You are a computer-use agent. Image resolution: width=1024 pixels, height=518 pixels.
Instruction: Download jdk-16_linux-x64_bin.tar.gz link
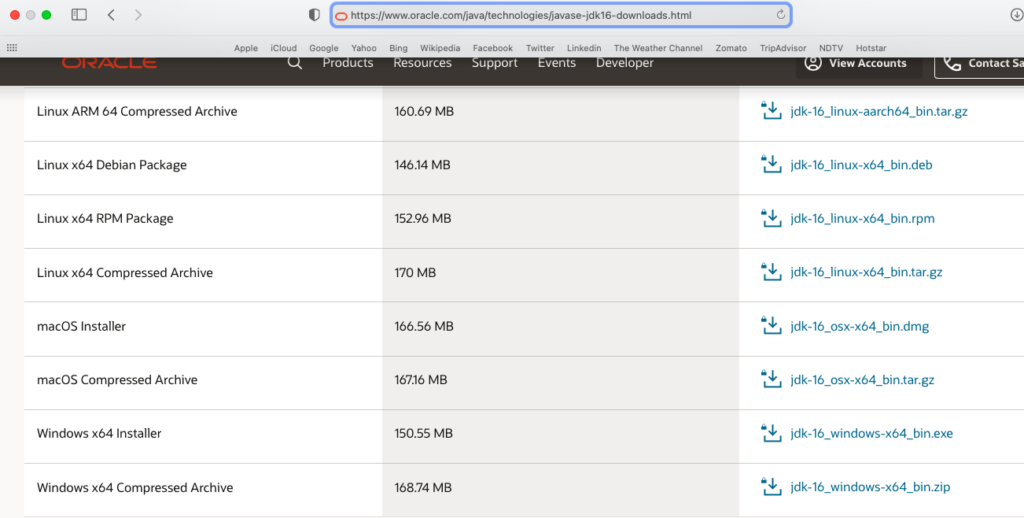(866, 272)
